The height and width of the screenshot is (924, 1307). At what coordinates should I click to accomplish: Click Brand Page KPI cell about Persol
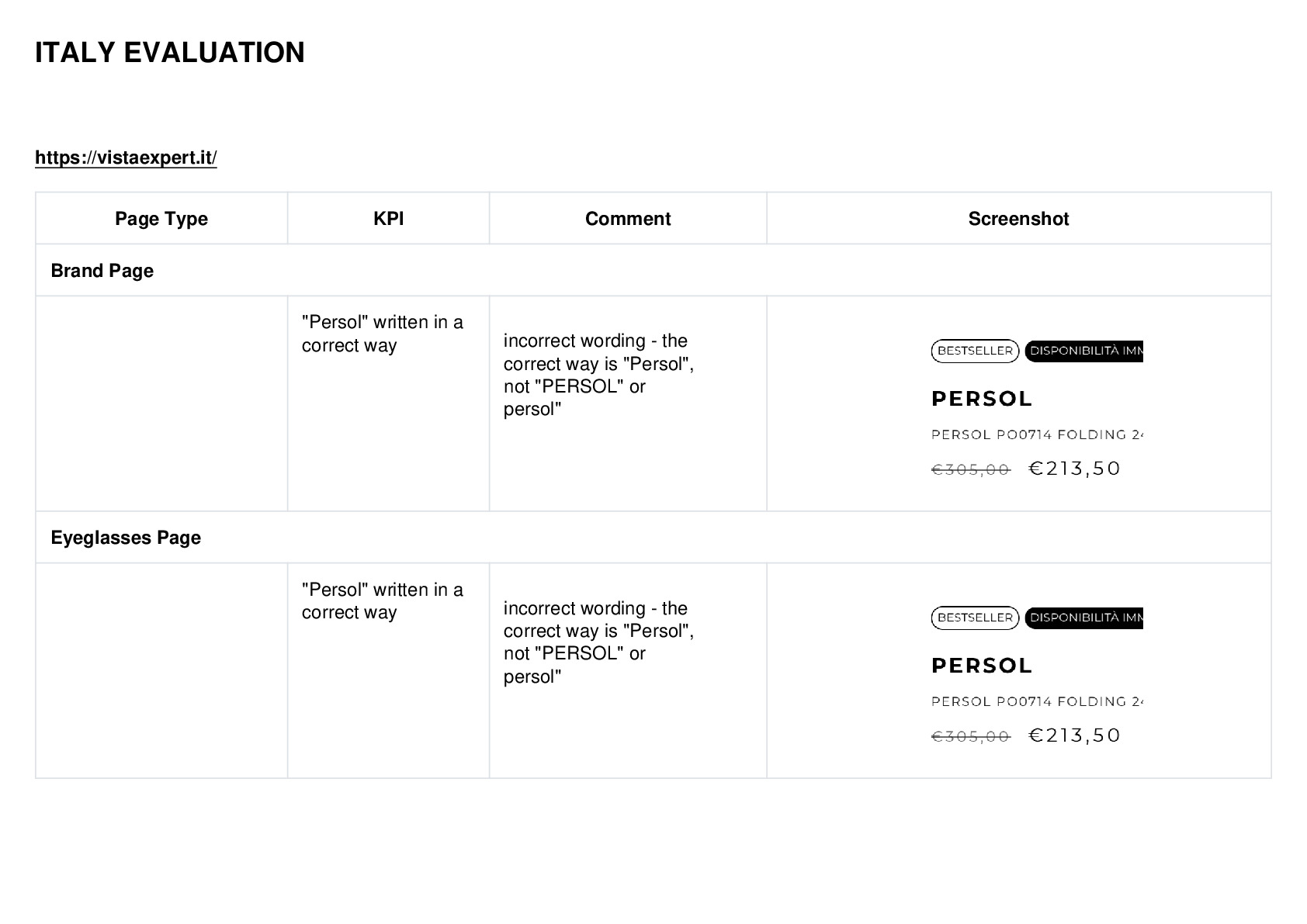(x=389, y=403)
